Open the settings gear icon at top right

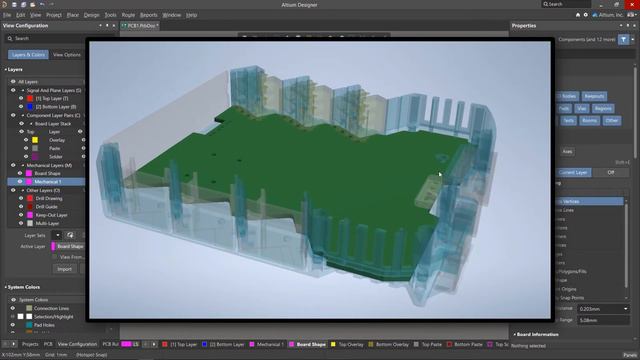[586, 15]
